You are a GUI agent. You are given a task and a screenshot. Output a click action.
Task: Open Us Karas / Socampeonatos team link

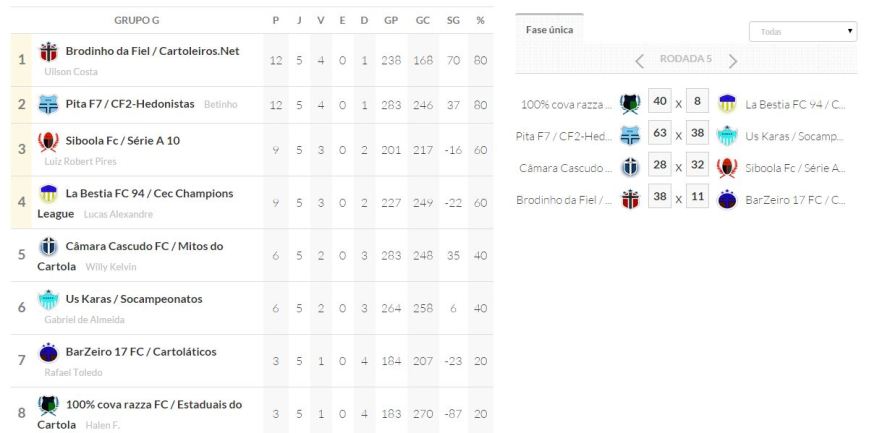click(x=134, y=299)
